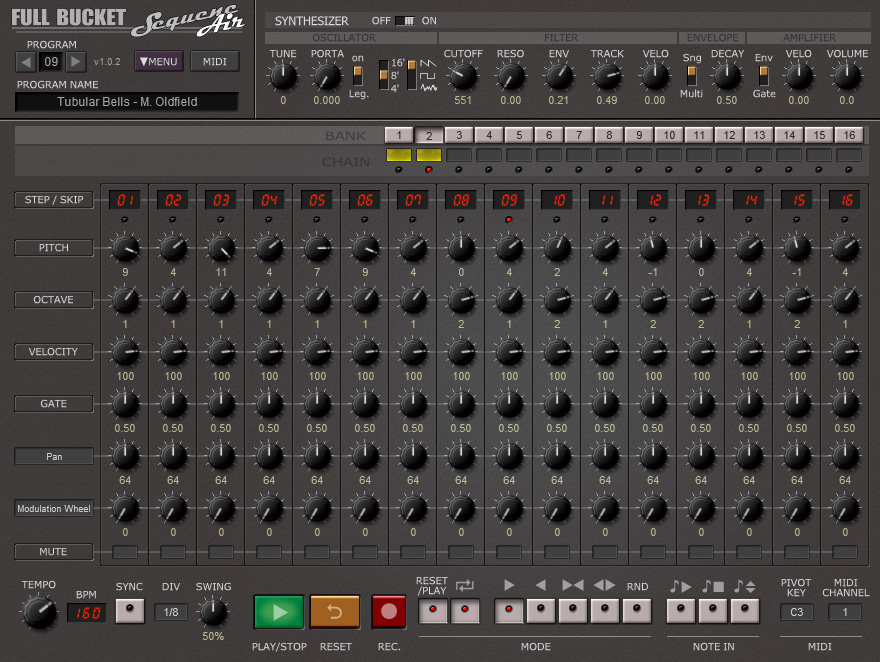Click step 01 pitch knob
This screenshot has height=662, width=880.
point(125,249)
